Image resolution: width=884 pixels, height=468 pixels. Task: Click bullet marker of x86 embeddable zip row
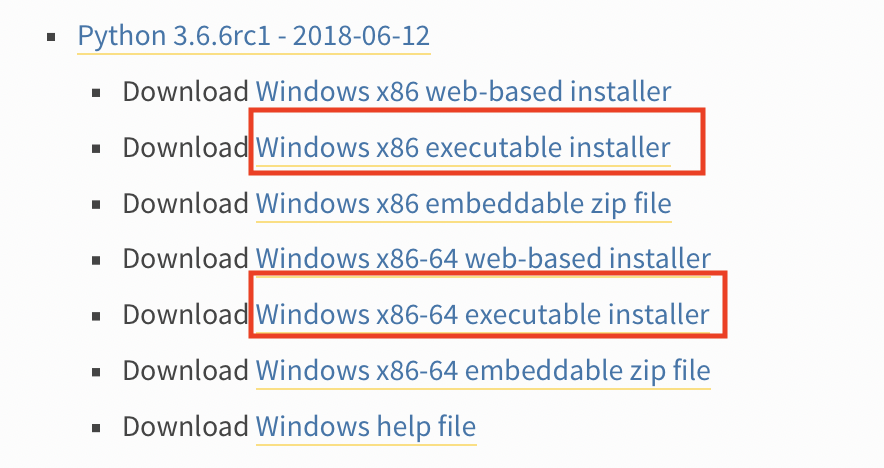click(x=96, y=205)
